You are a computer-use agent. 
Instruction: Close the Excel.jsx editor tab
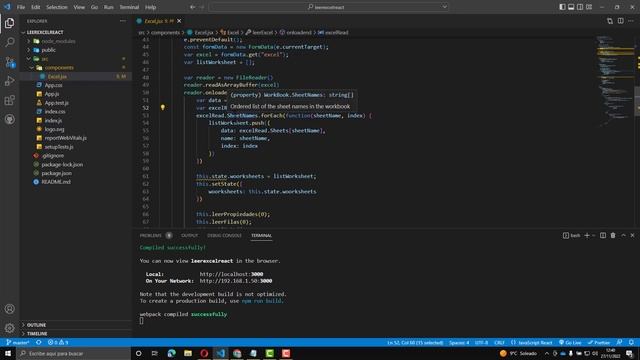(x=179, y=21)
